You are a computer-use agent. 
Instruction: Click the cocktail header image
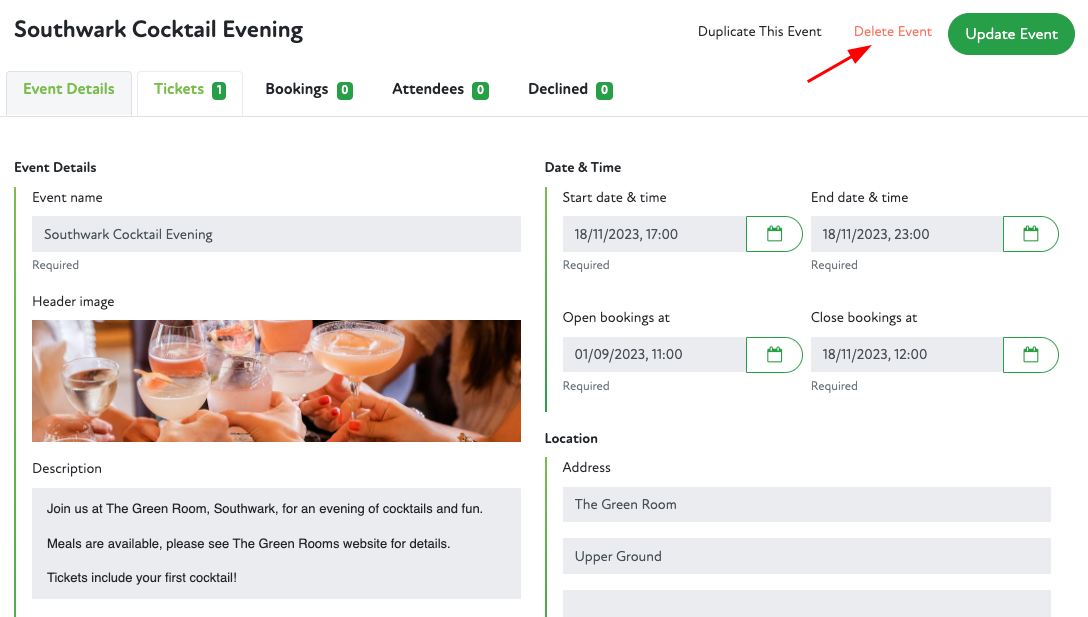pyautogui.click(x=276, y=381)
